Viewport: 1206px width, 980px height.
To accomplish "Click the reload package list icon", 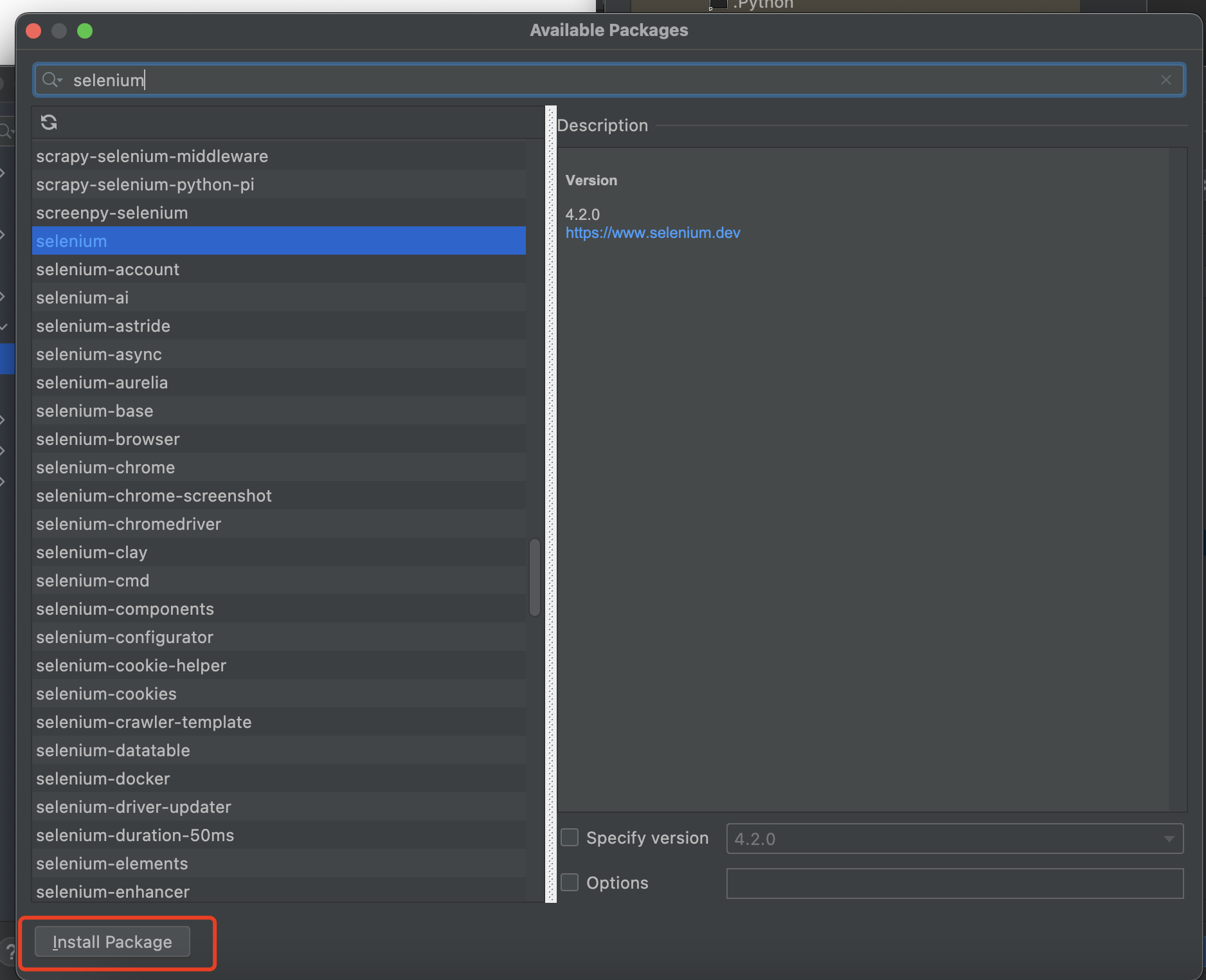I will pos(49,122).
